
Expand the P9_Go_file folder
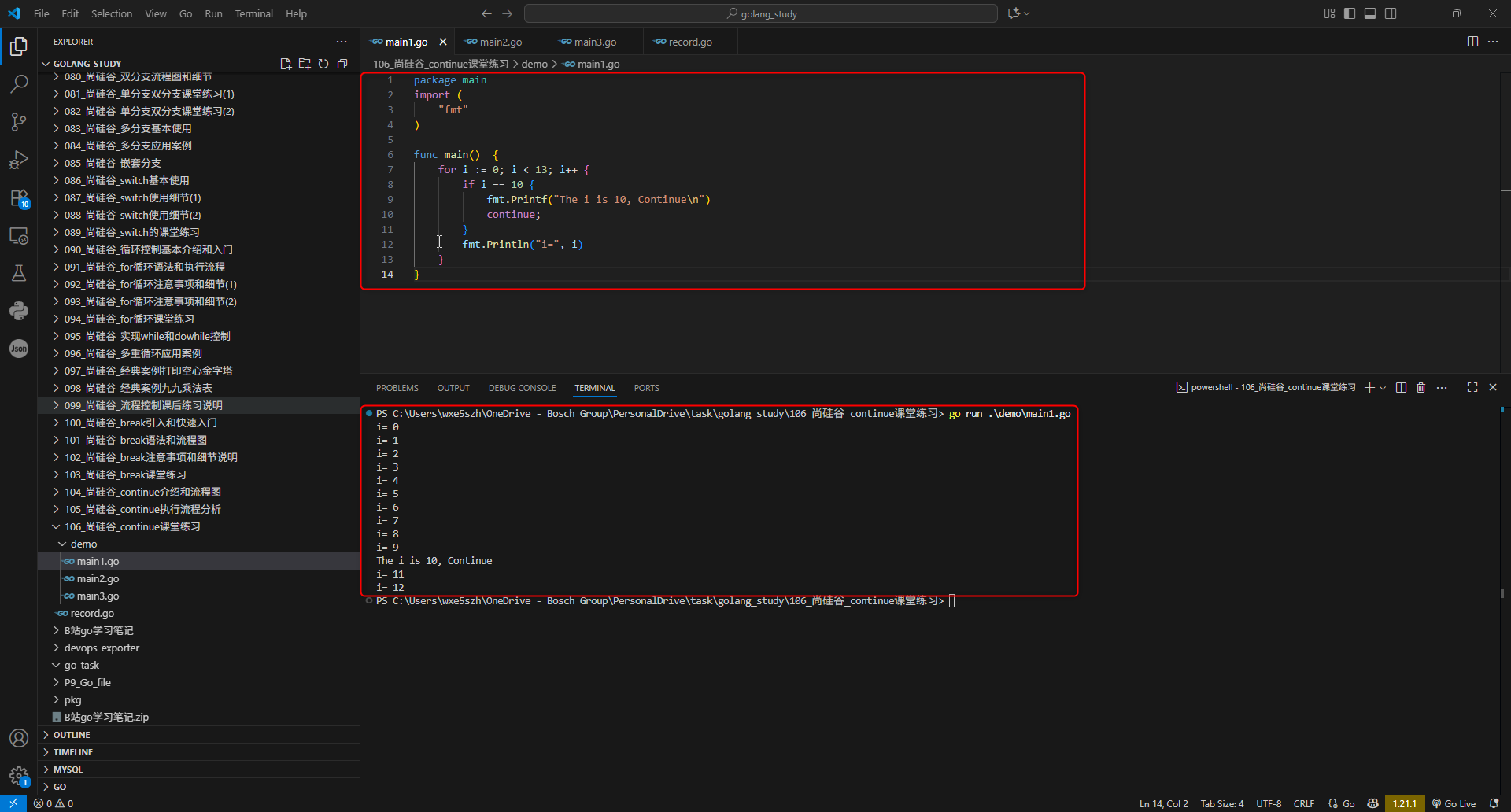pos(198,682)
